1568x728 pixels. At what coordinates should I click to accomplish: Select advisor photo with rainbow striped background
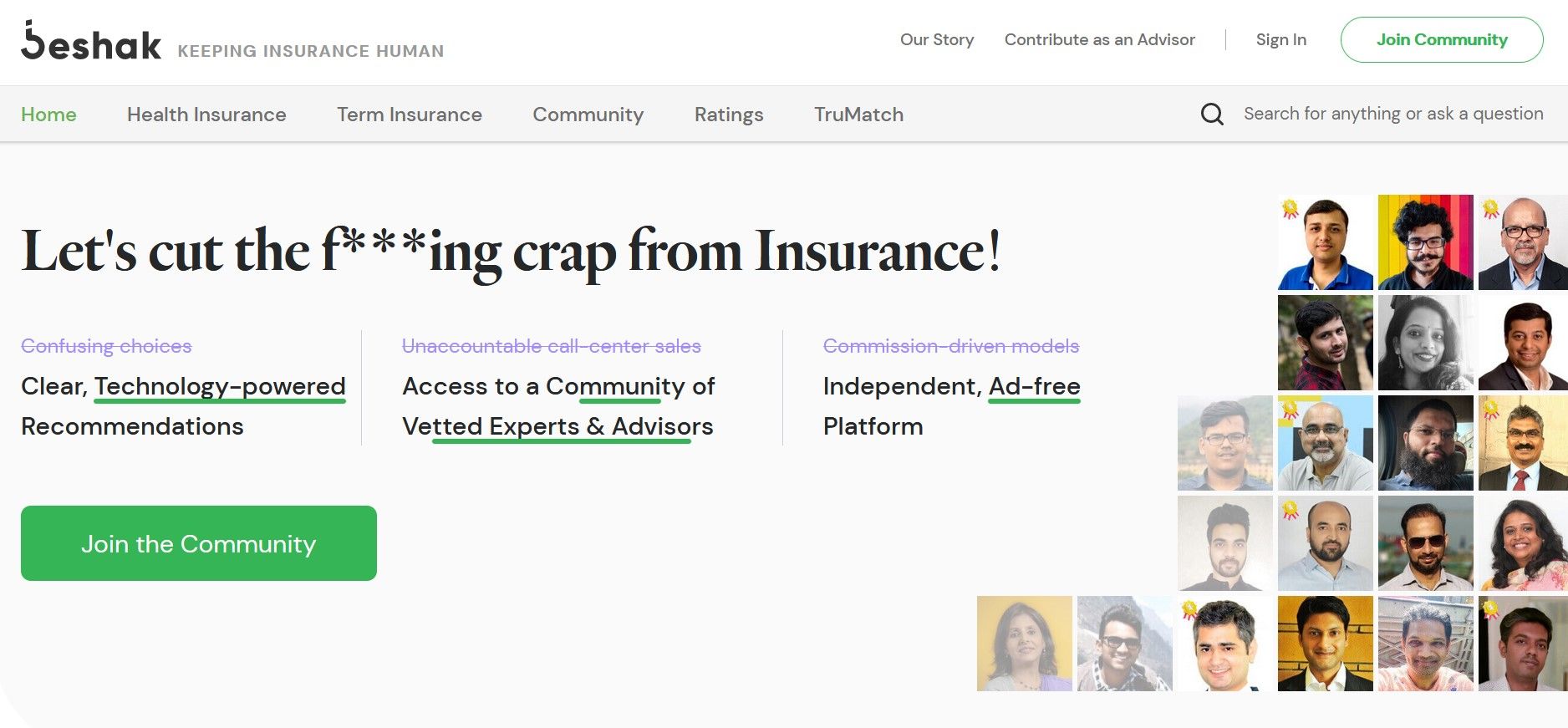click(1425, 242)
